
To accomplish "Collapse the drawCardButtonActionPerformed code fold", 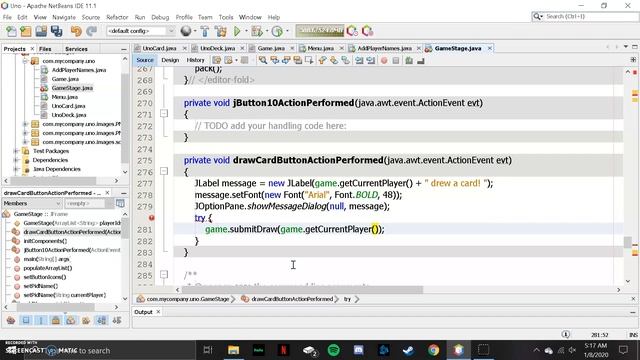I will click(x=164, y=171).
